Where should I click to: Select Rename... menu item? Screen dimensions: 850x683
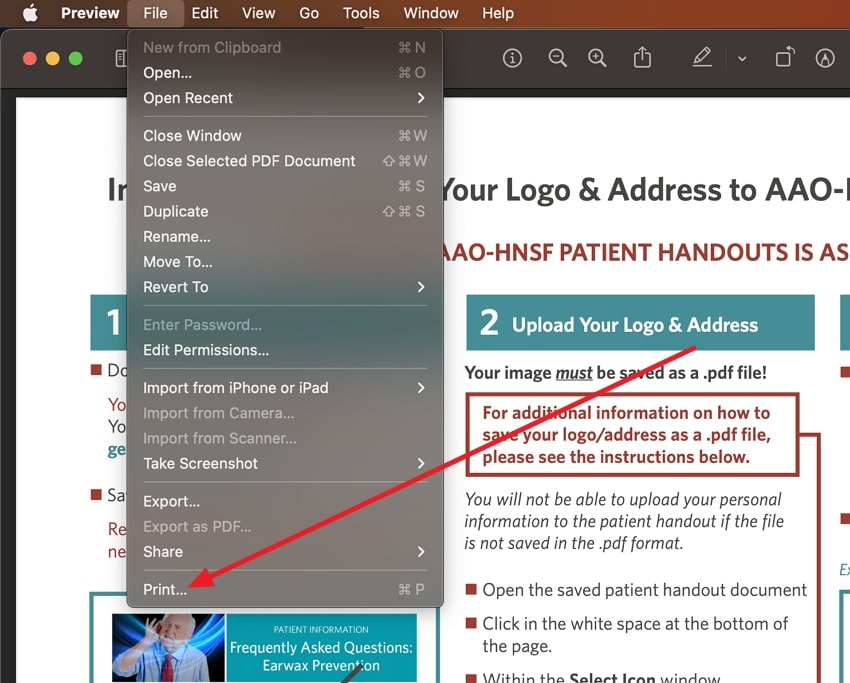click(x=285, y=237)
